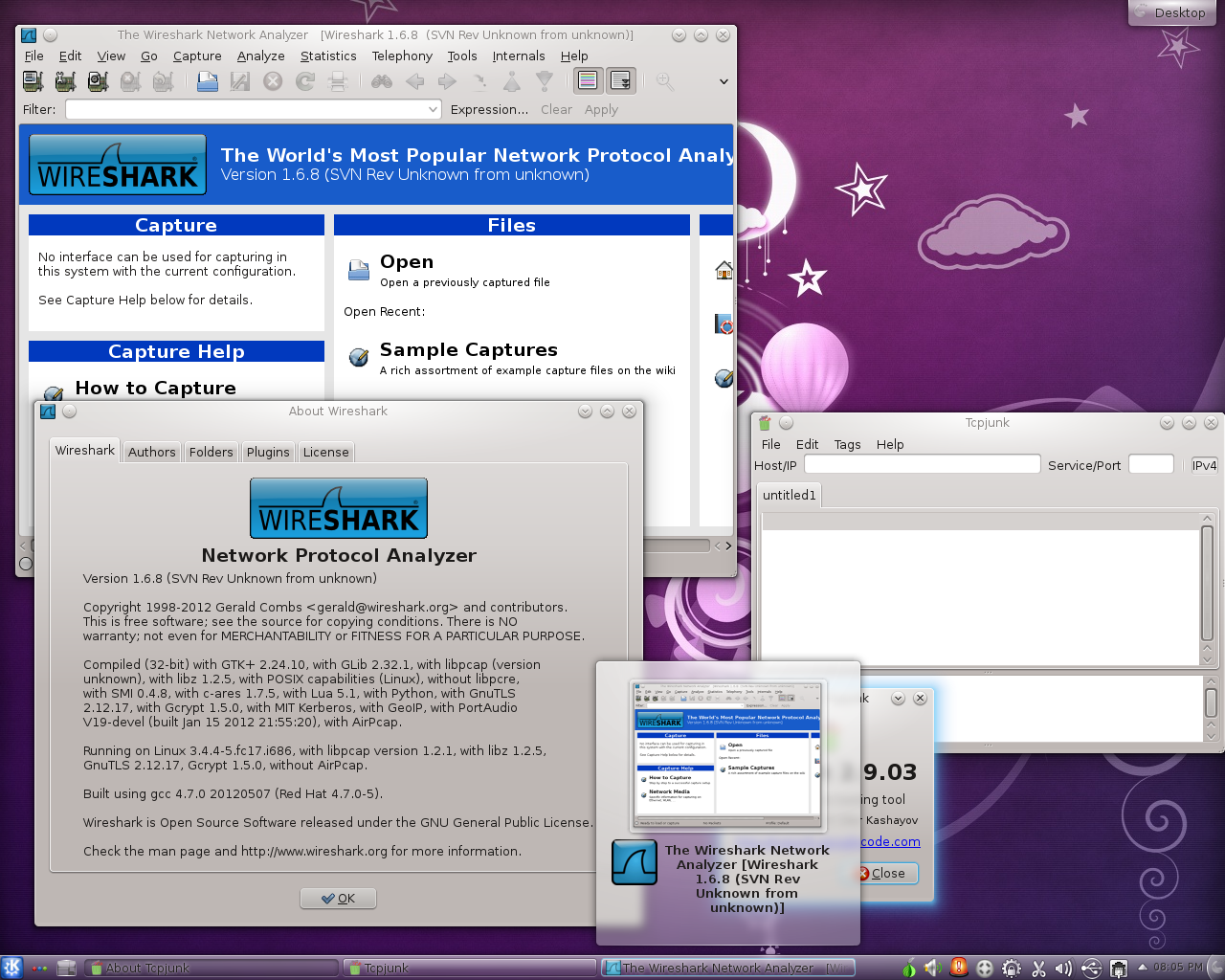Click the restart capture toolbar icon
Image resolution: width=1225 pixels, height=980 pixels.
coord(163,81)
